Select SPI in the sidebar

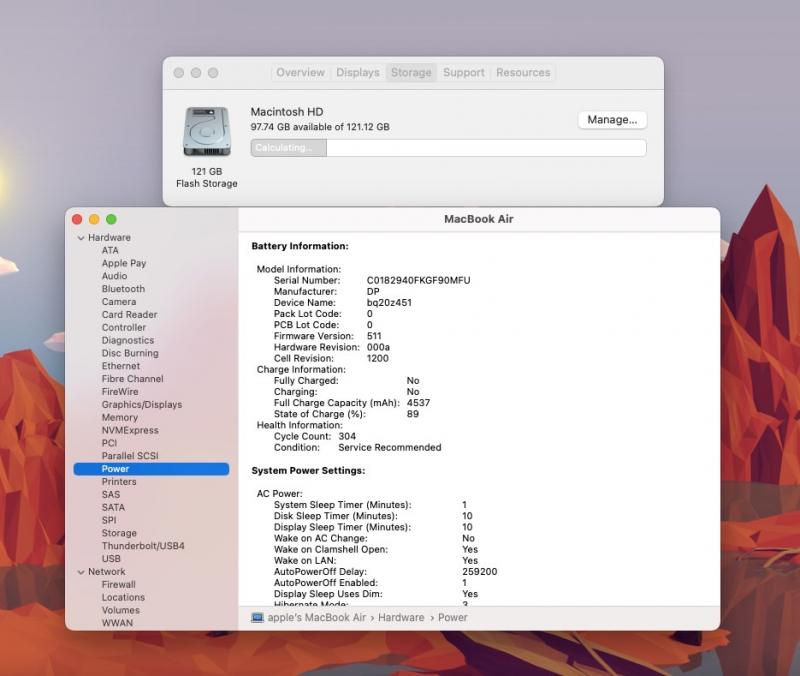(109, 520)
